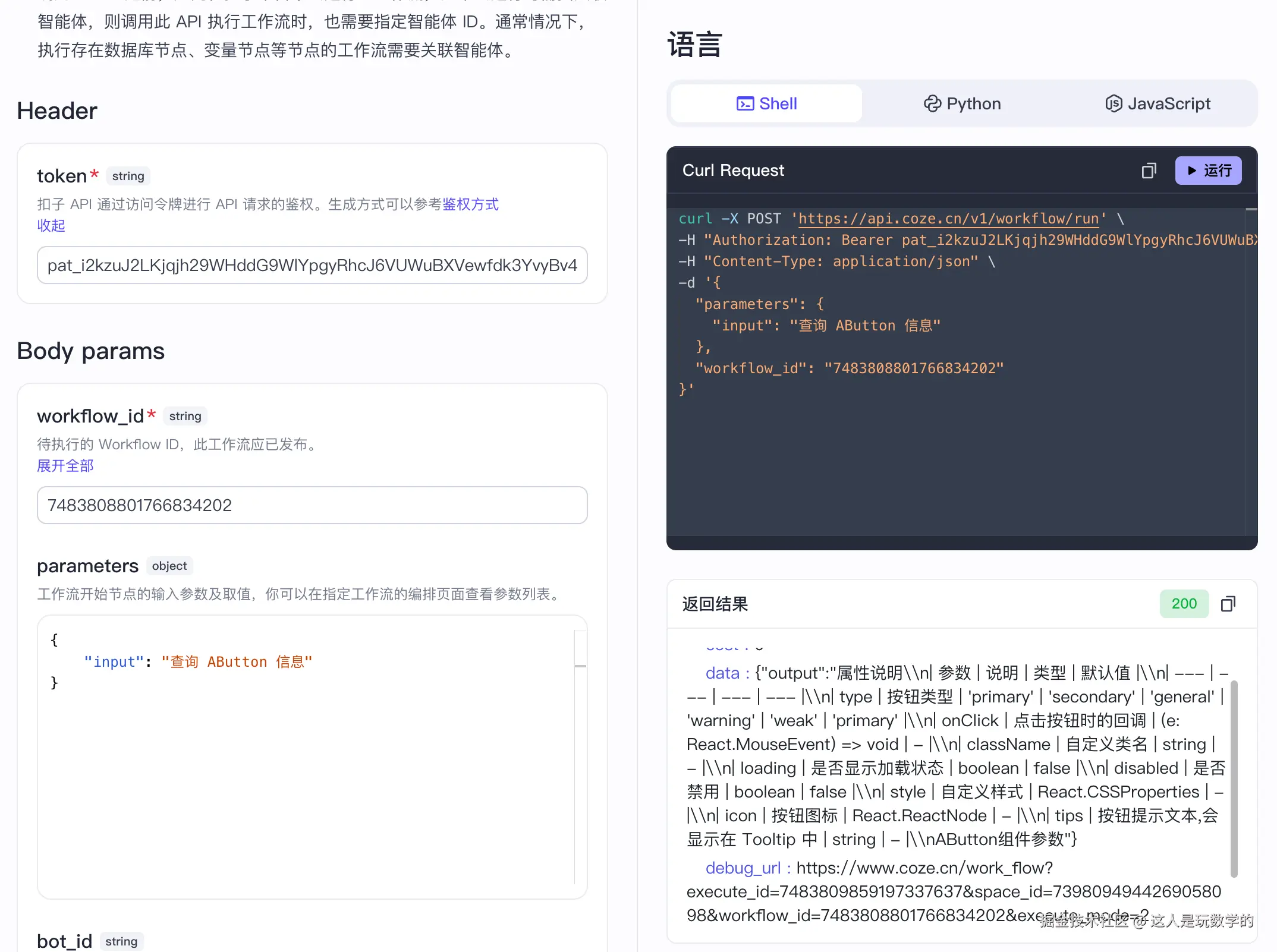Run the curl request
1277x952 pixels.
click(1208, 171)
